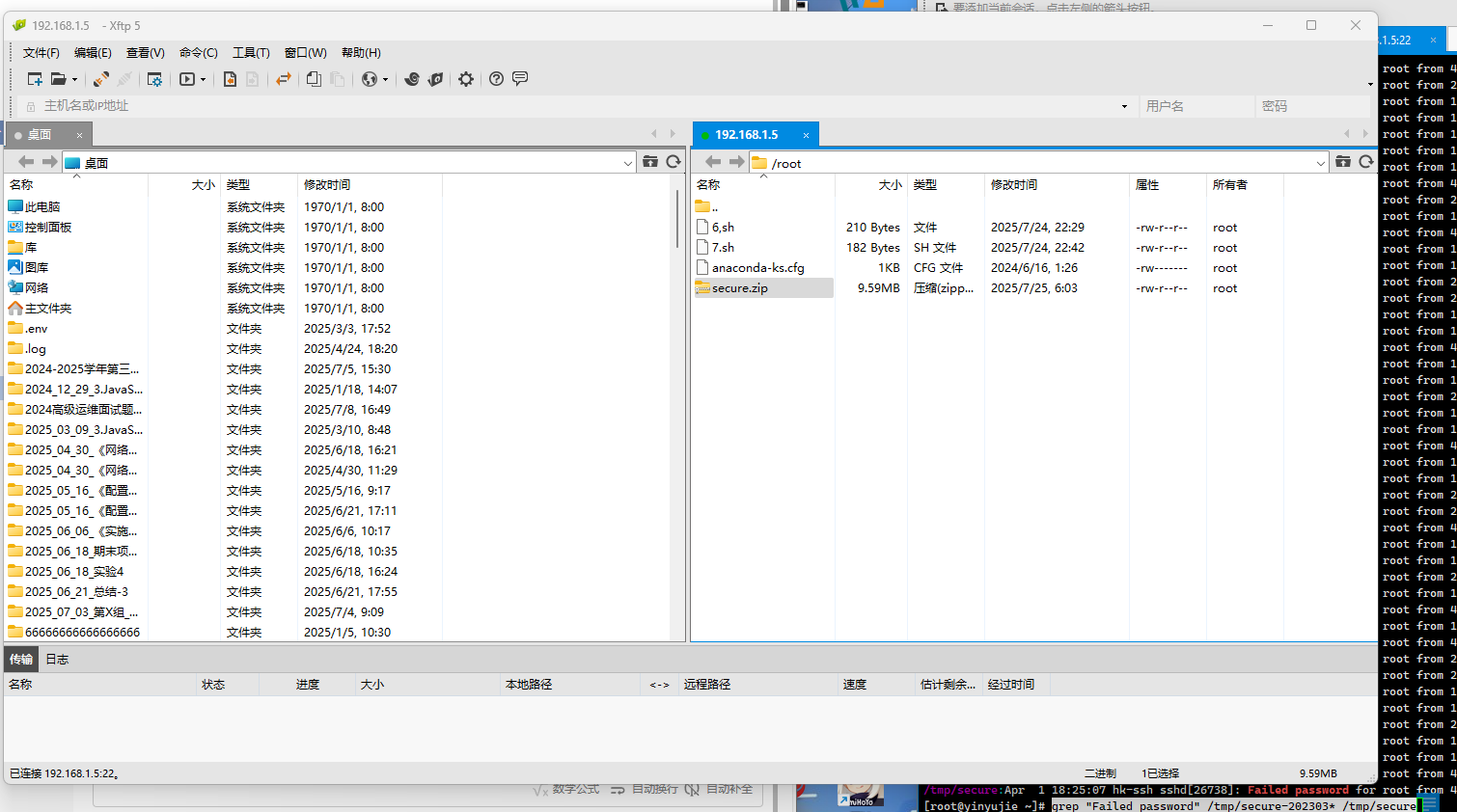This screenshot has height=812, width=1457.
Task: Click the New session icon in toolbar
Action: pos(35,79)
